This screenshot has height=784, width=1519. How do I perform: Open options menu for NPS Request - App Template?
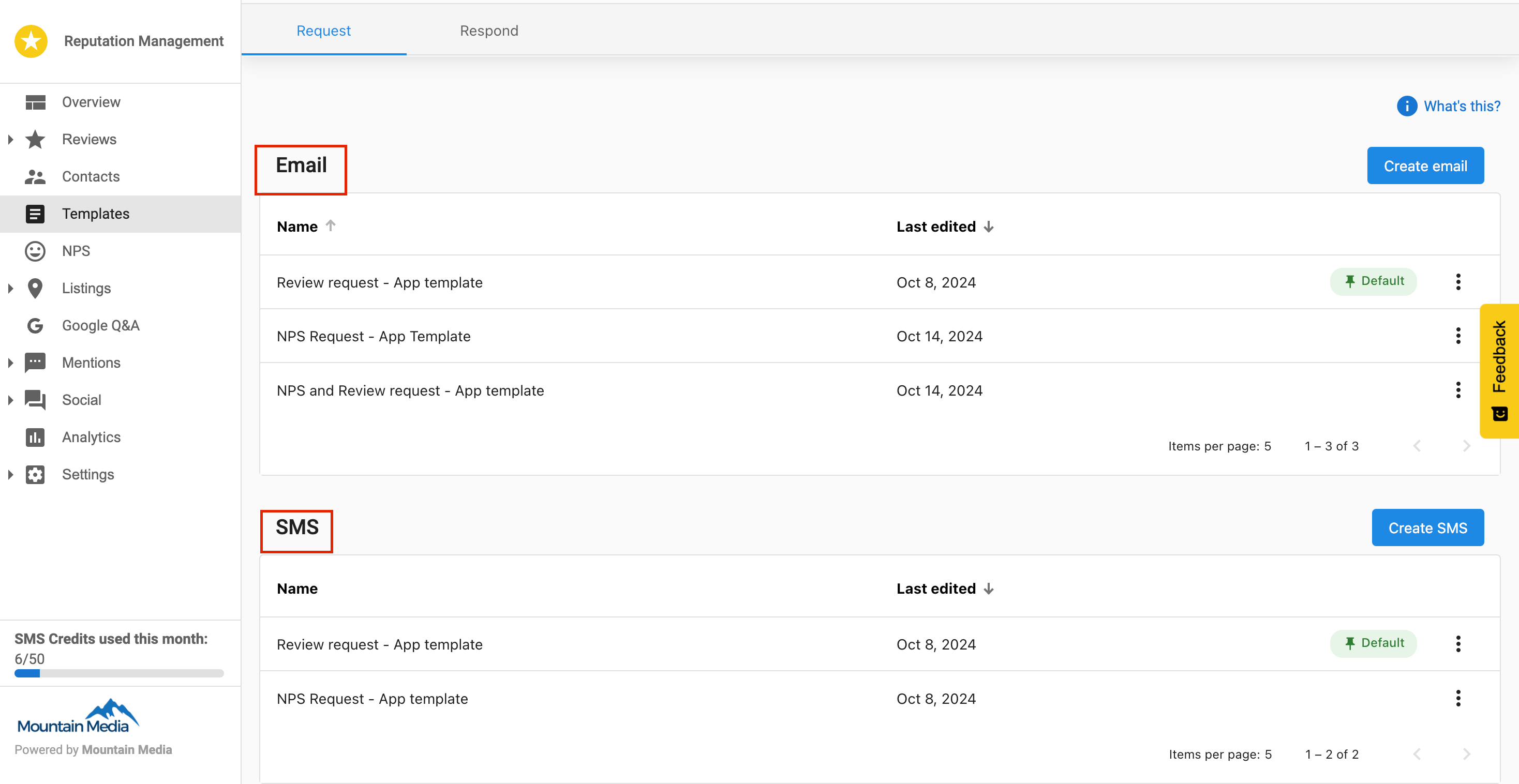1458,336
